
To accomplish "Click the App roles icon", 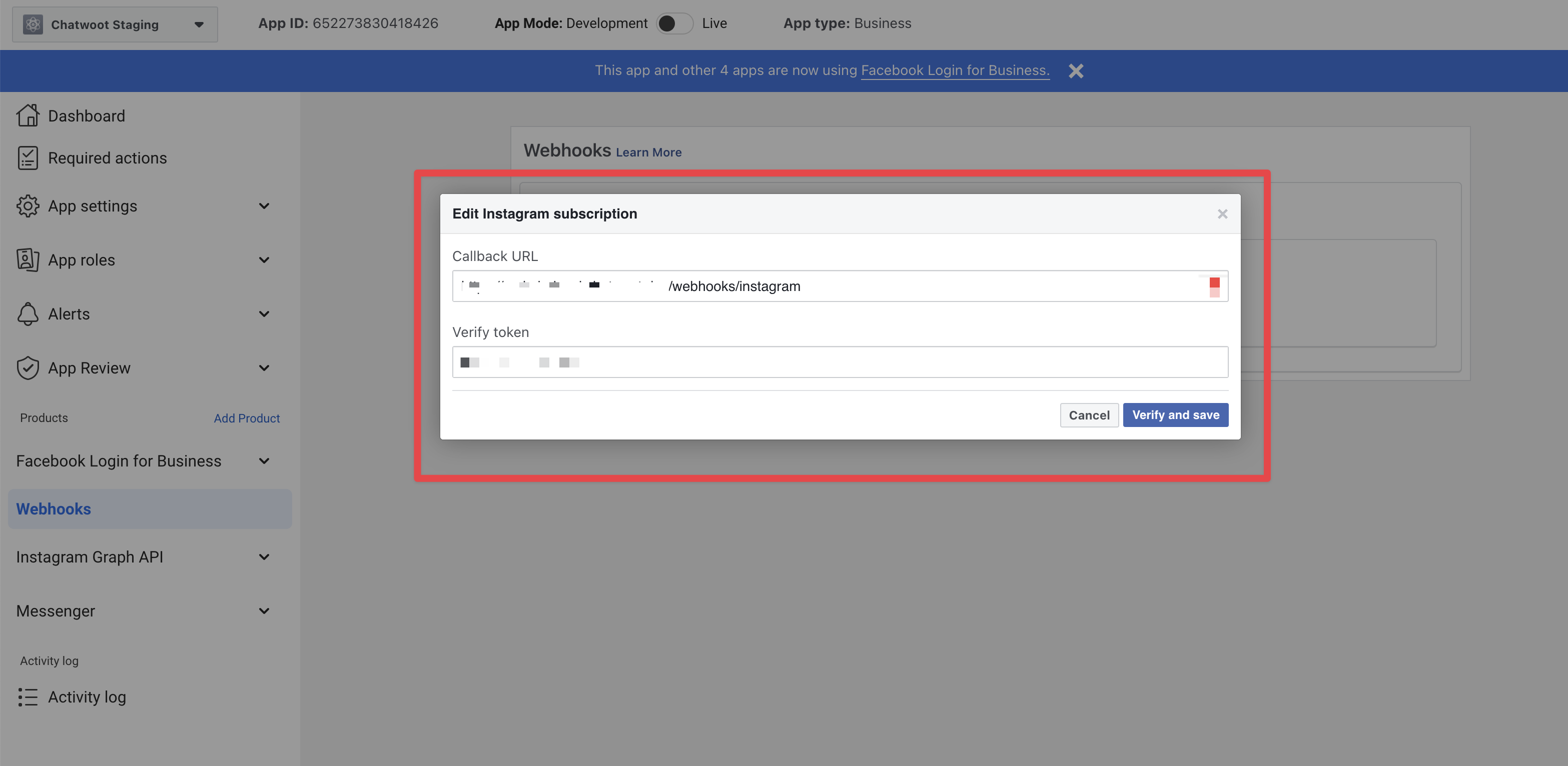I will tap(27, 260).
